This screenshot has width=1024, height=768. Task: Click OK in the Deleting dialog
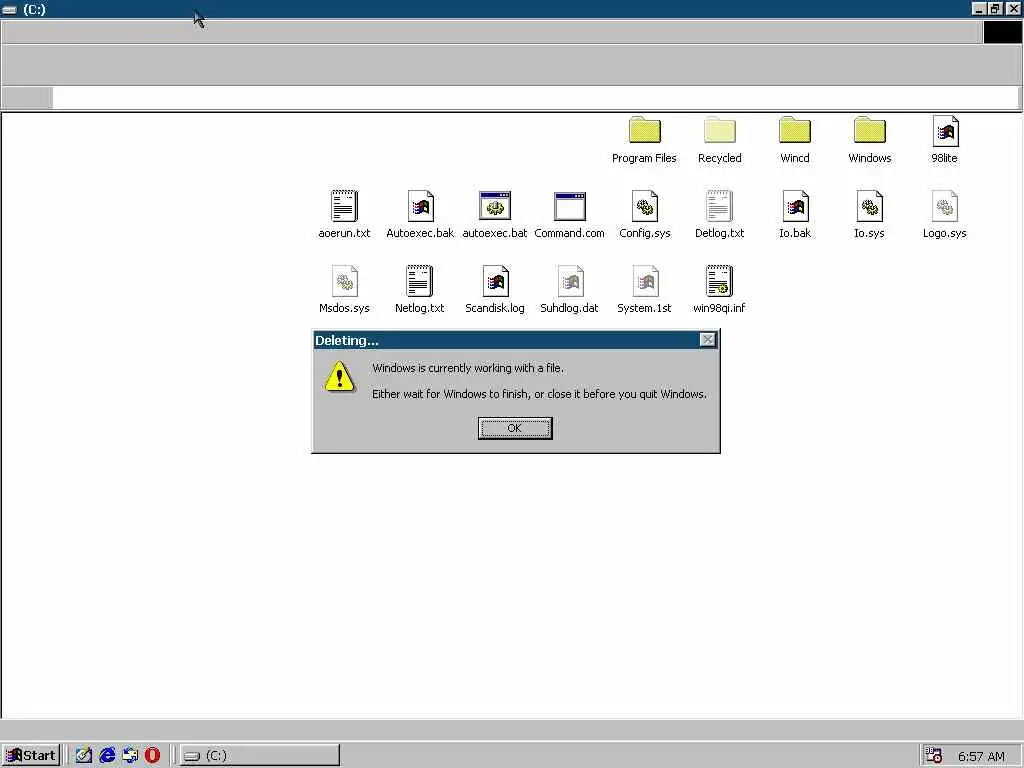tap(515, 428)
